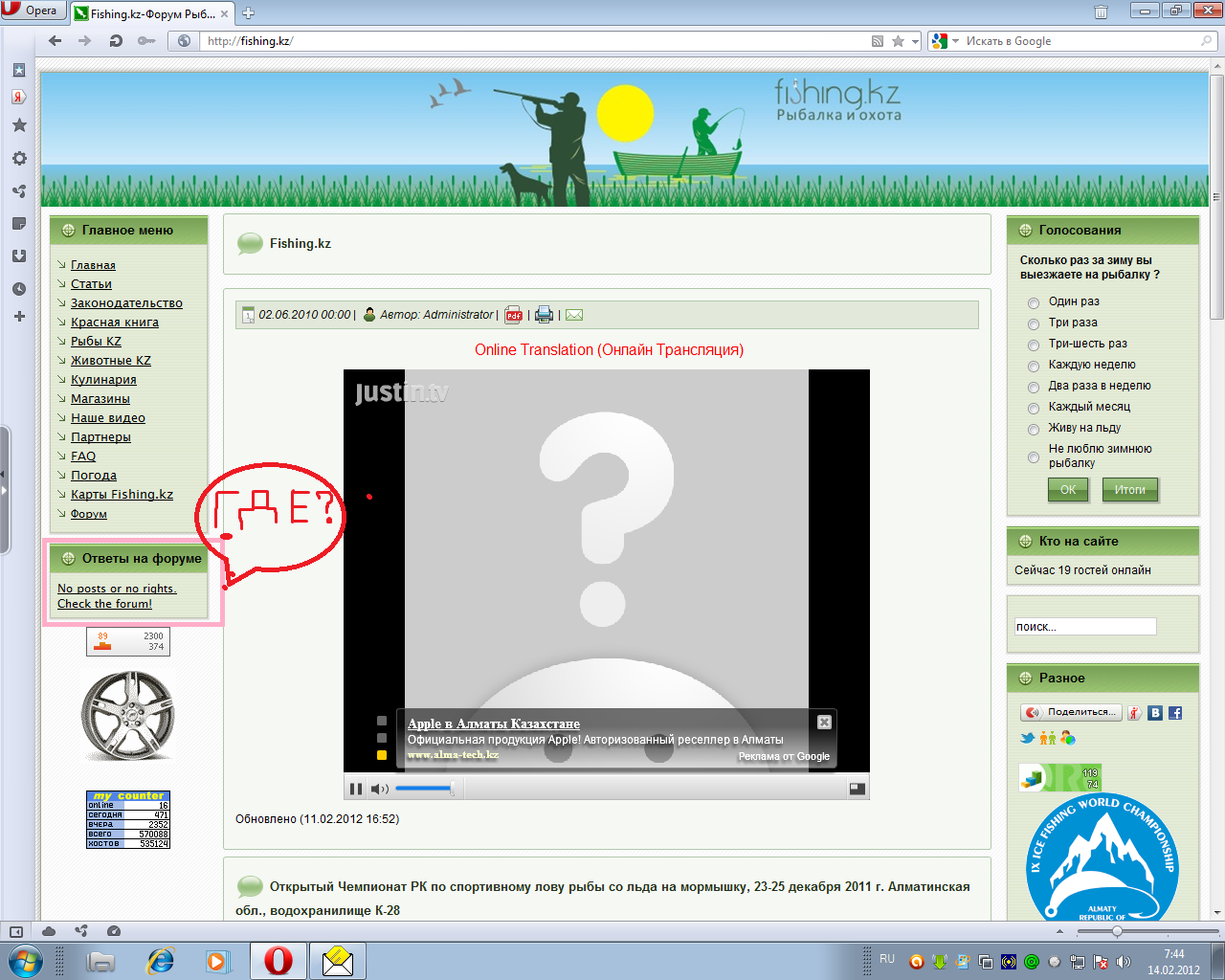The width and height of the screenshot is (1225, 980).
Task: Toggle the Opera panel sidebar button
Action: [16, 931]
